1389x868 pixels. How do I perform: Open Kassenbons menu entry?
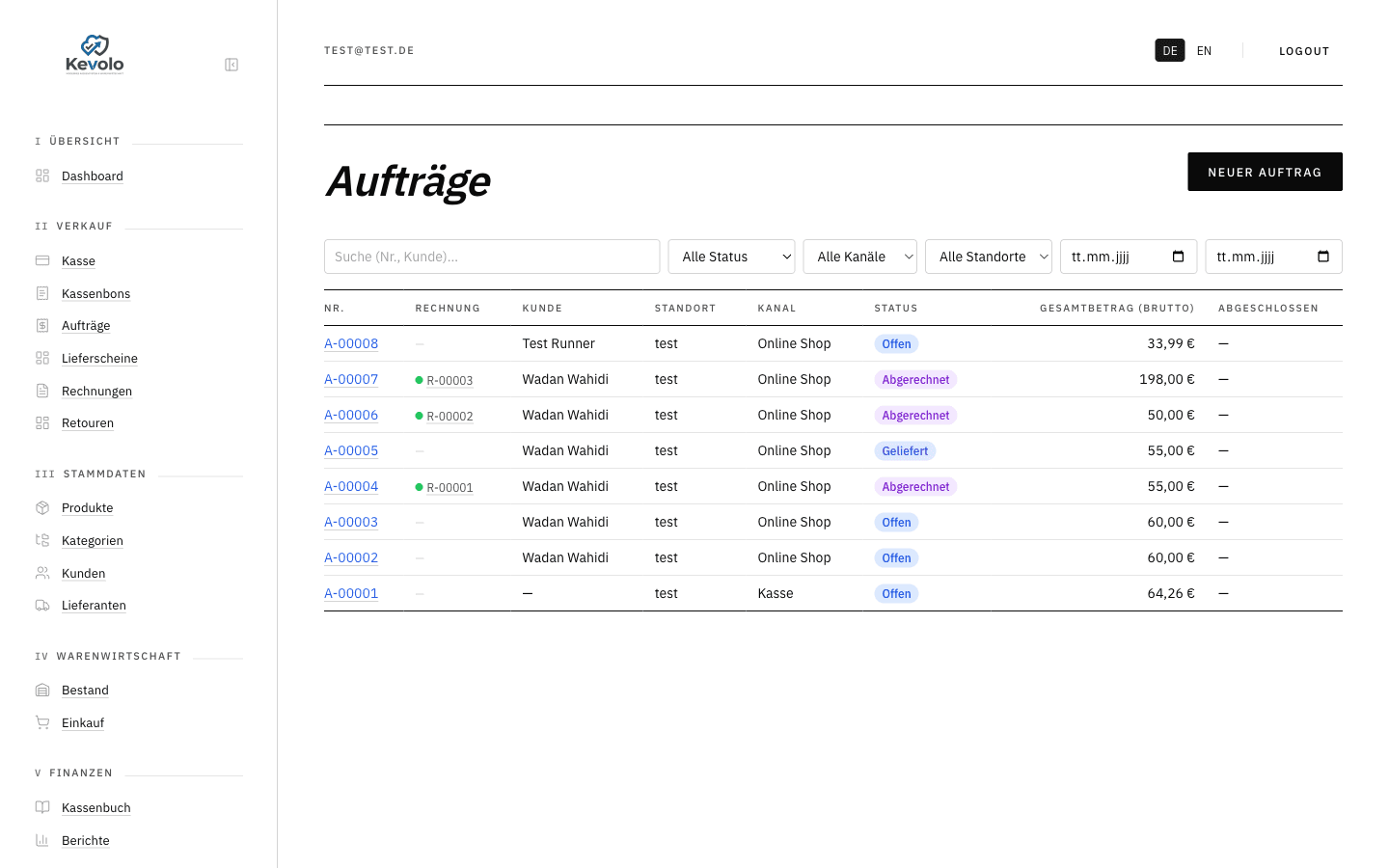tap(95, 293)
